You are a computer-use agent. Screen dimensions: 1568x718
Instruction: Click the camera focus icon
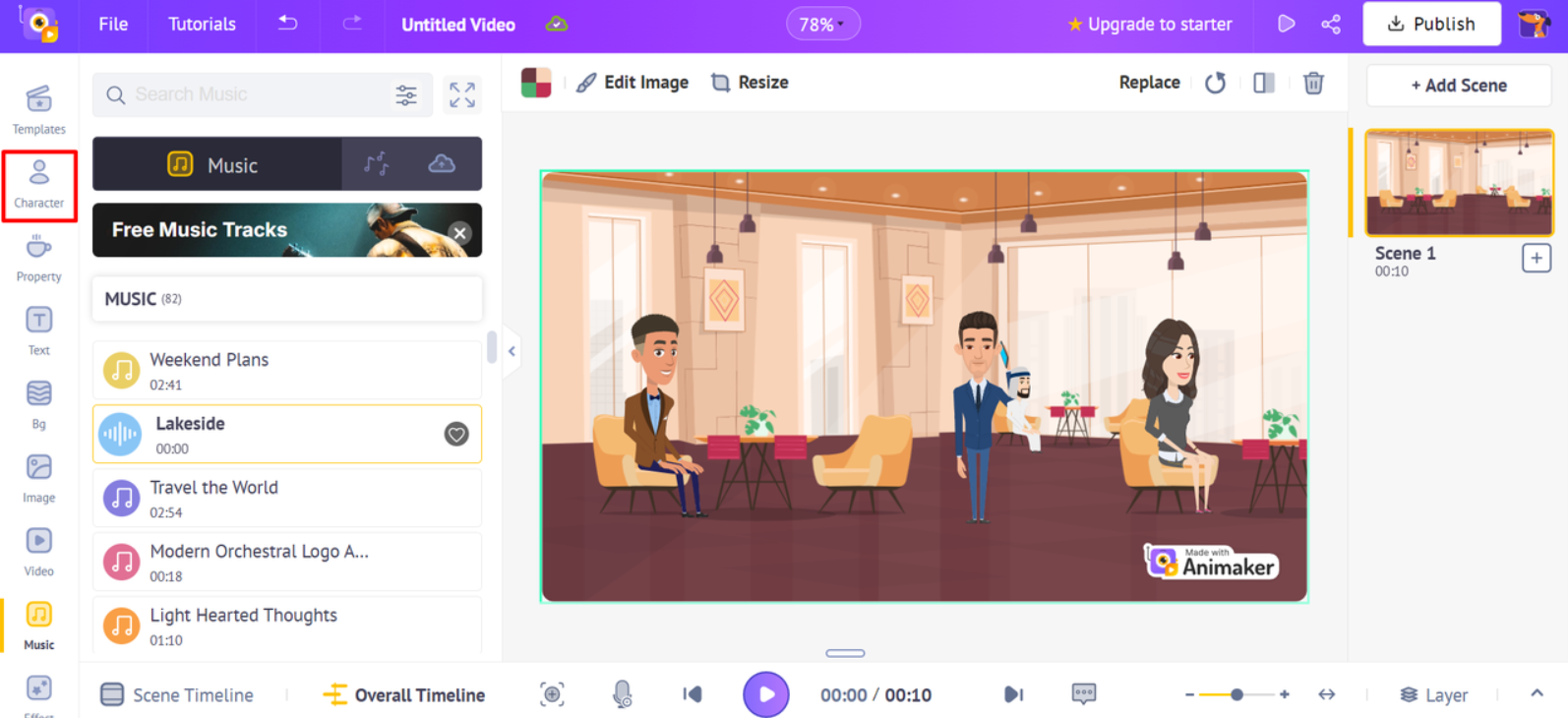(x=552, y=694)
